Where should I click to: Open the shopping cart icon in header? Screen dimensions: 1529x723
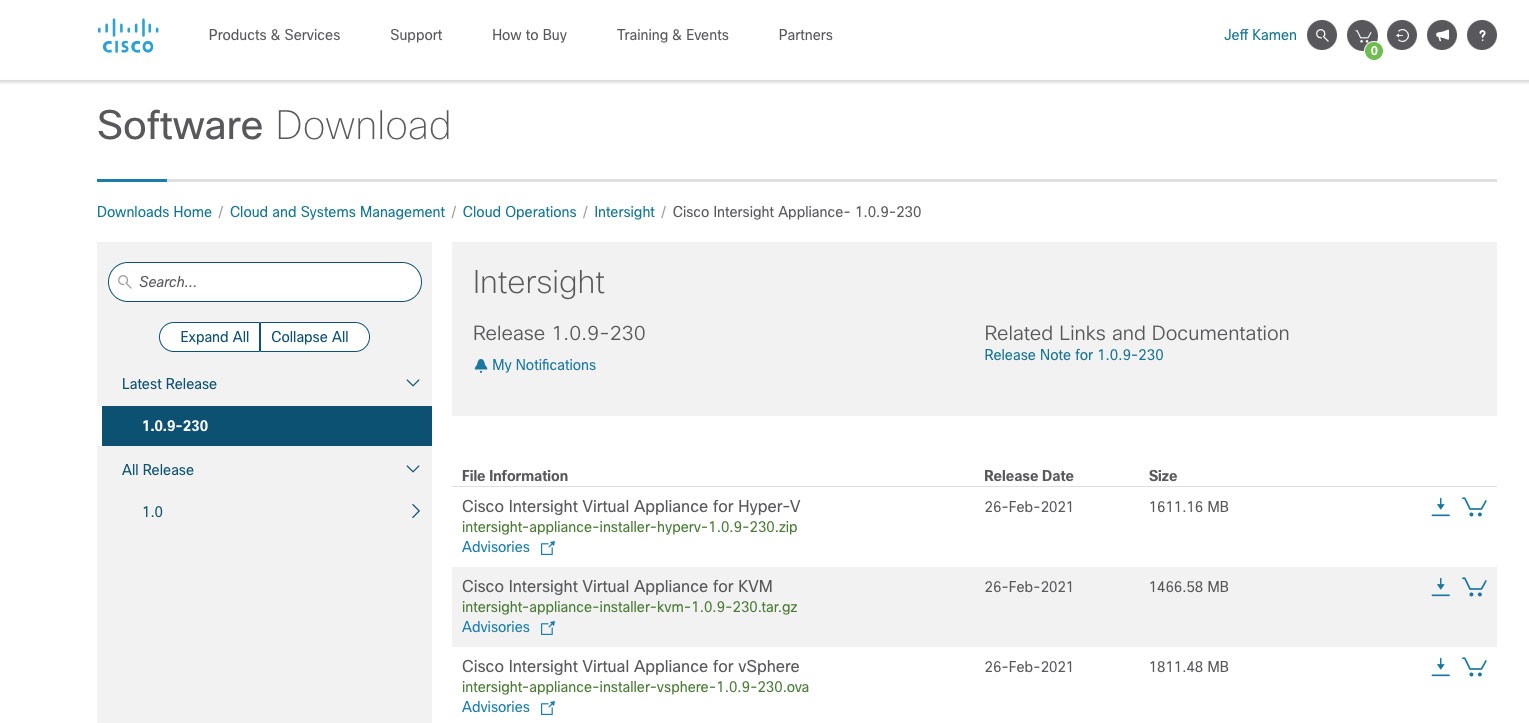[1362, 35]
